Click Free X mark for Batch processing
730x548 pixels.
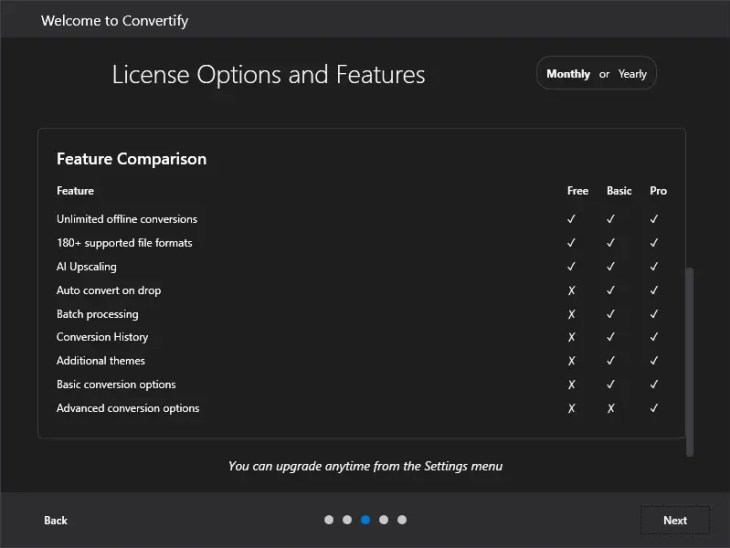point(571,314)
